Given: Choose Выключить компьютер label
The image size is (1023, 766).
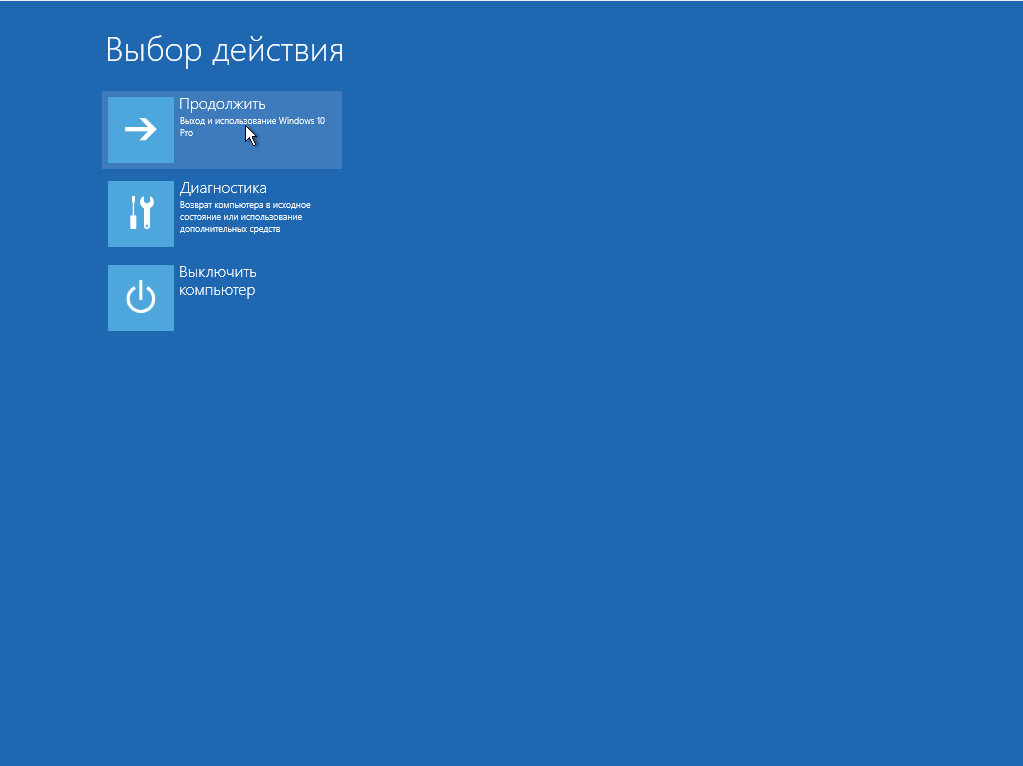Looking at the screenshot, I should click(217, 281).
